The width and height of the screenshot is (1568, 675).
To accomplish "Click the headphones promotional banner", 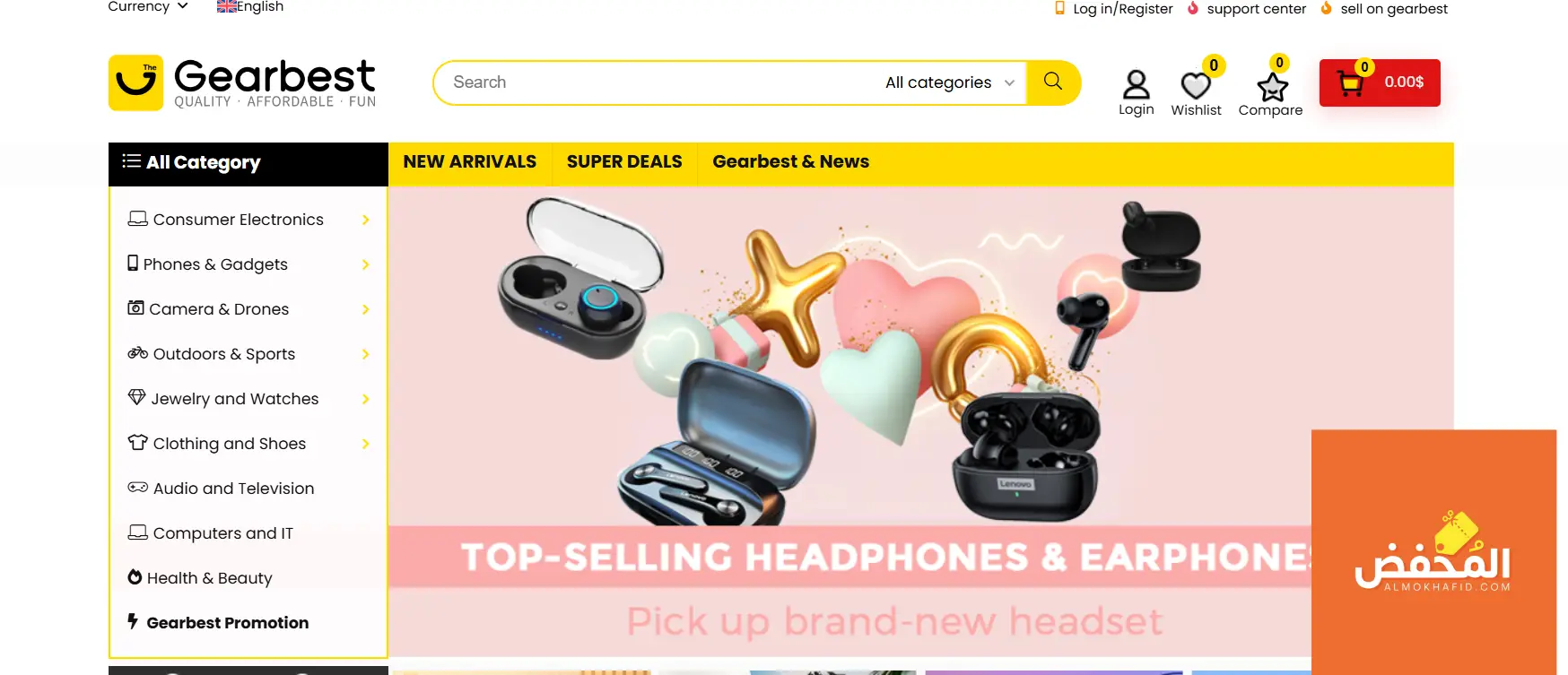I will tap(849, 421).
